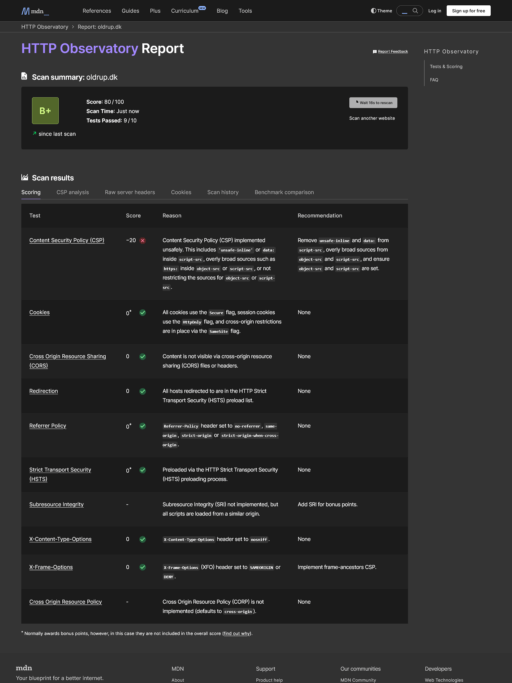The height and width of the screenshot is (683, 512).
Task: Click the Score 80 / 100 text
Action: 105,102
